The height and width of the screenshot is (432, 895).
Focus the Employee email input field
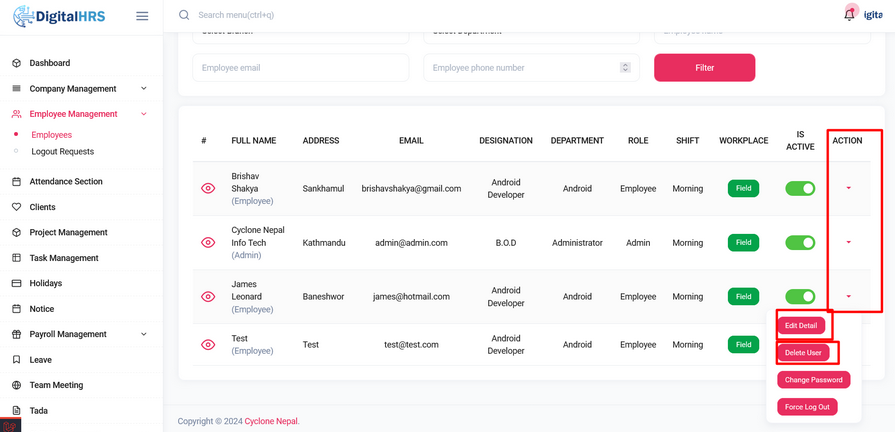[x=300, y=68]
